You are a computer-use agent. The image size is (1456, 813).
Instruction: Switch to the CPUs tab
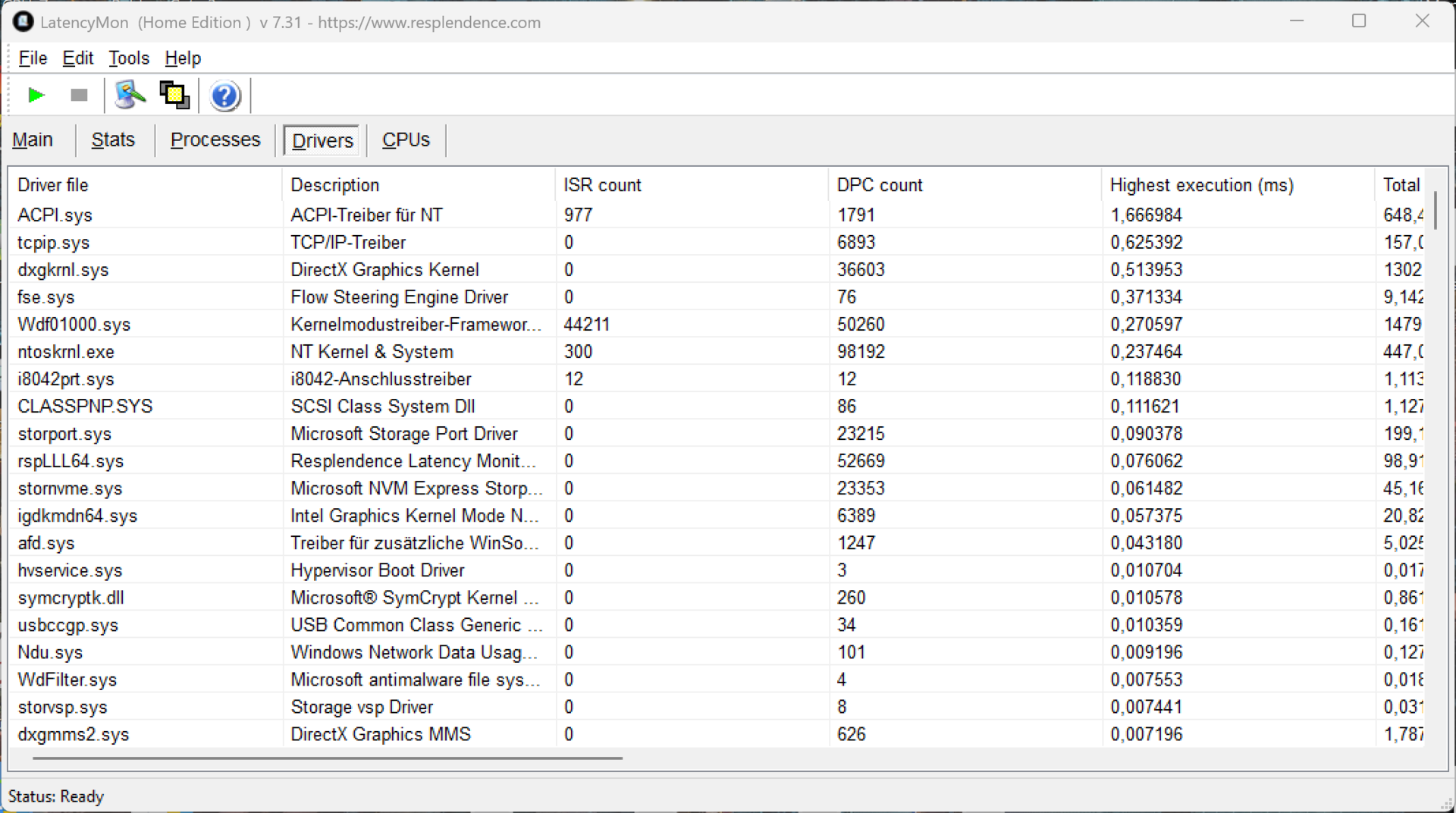[x=406, y=140]
